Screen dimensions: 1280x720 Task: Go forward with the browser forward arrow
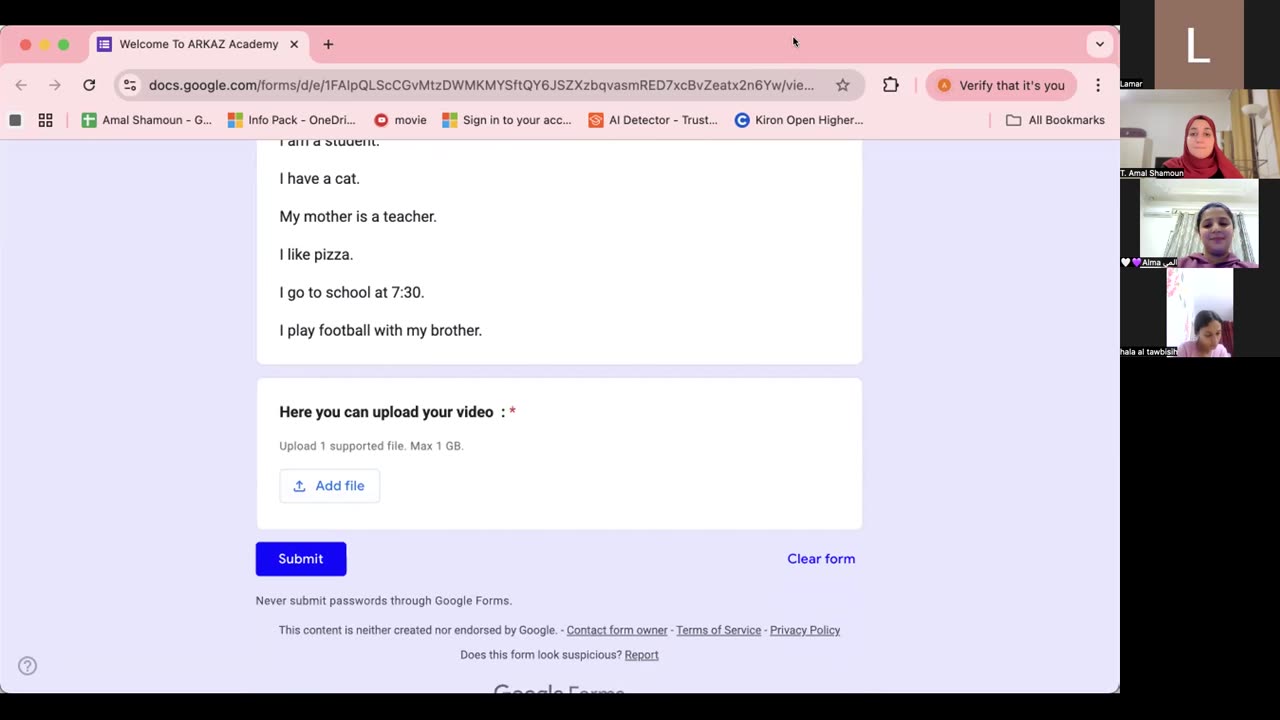(x=55, y=85)
